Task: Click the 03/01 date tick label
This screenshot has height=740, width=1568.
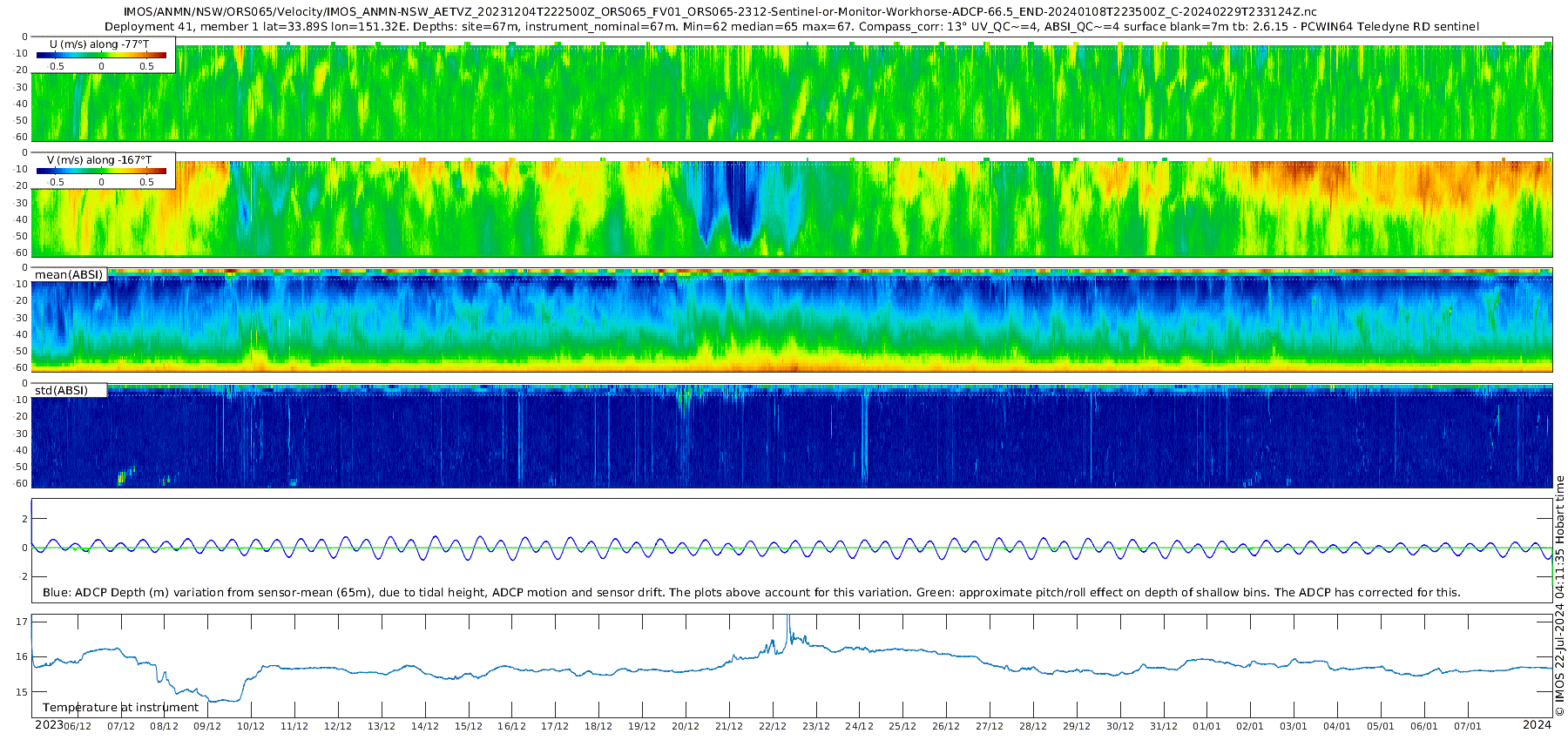Action: 1294,726
